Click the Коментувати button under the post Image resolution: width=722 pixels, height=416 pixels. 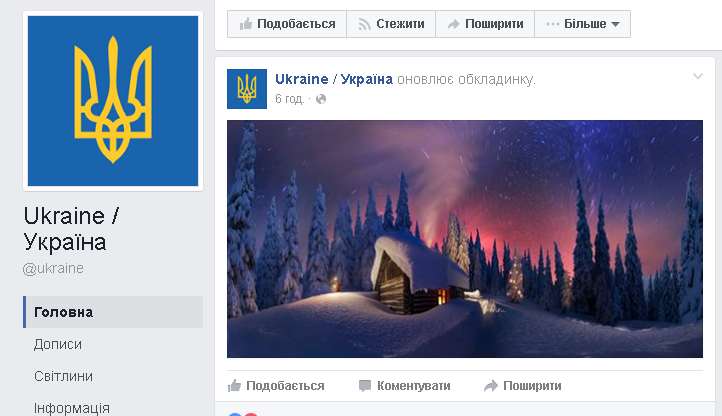[x=404, y=386]
